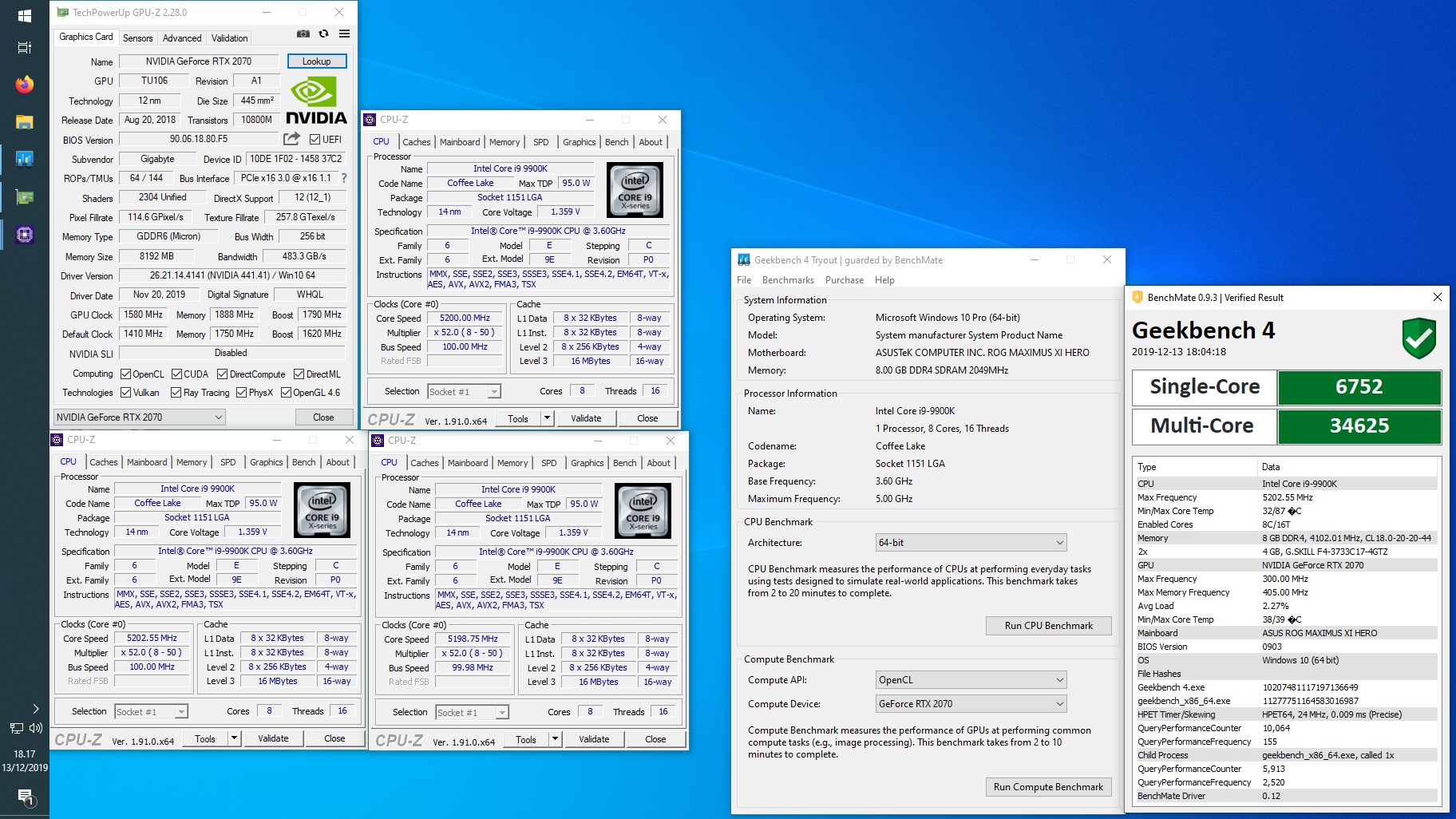This screenshot has width=1456, height=819.
Task: Toggle the DirectCompute checkbox
Action: coord(221,374)
